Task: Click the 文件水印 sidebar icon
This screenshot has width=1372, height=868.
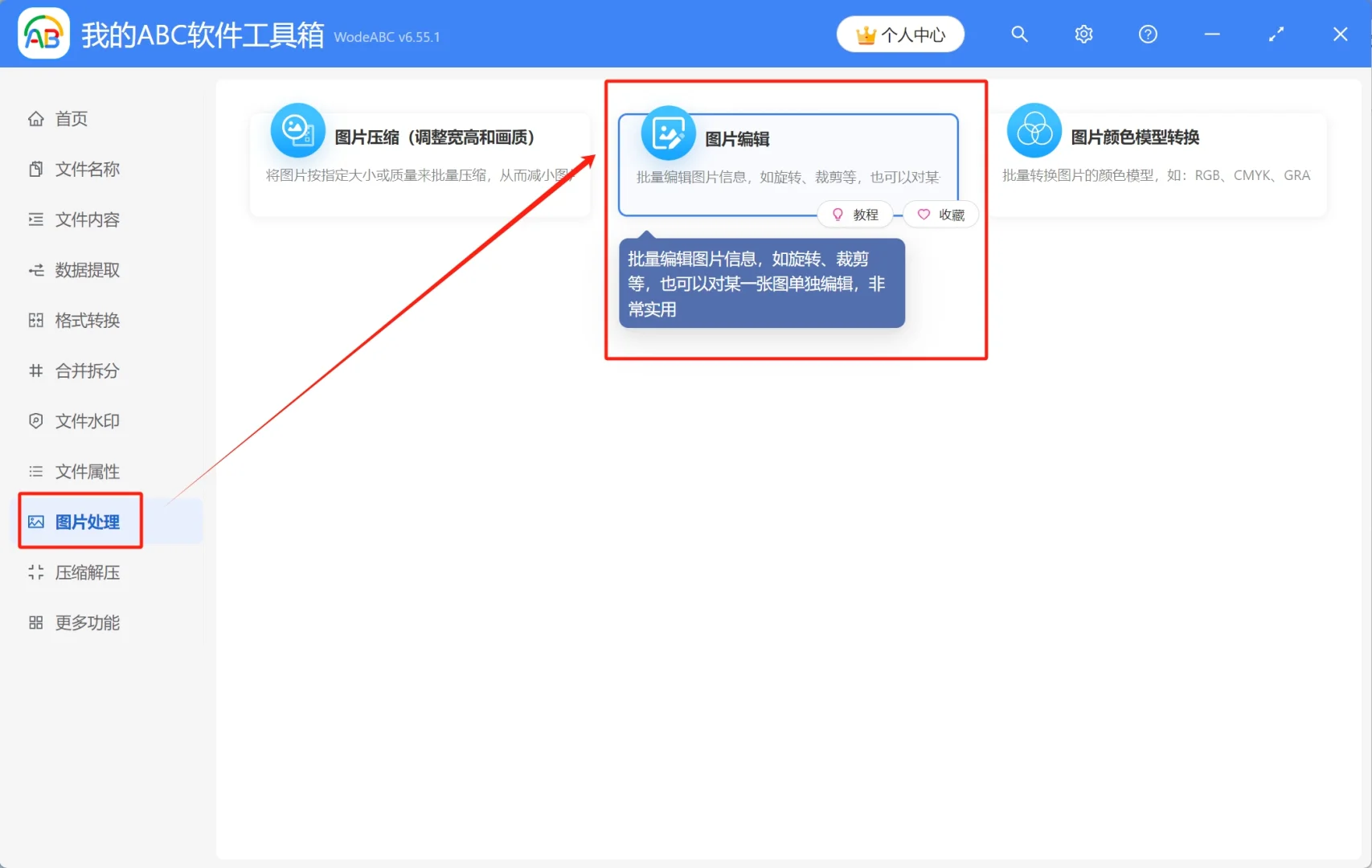Action: pyautogui.click(x=35, y=420)
